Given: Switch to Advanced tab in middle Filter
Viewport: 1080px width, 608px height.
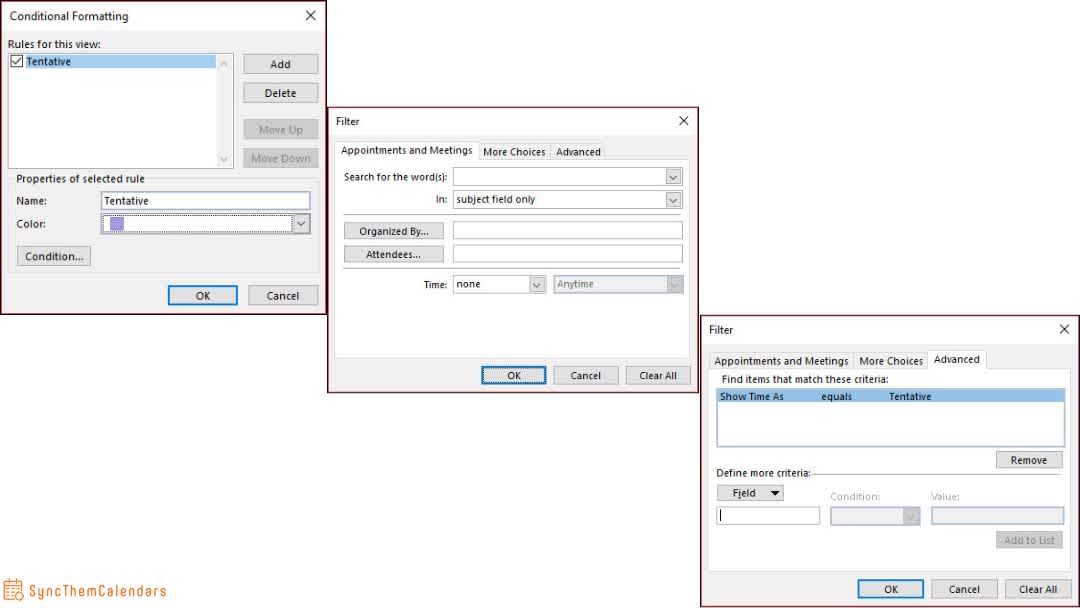Looking at the screenshot, I should 578,151.
